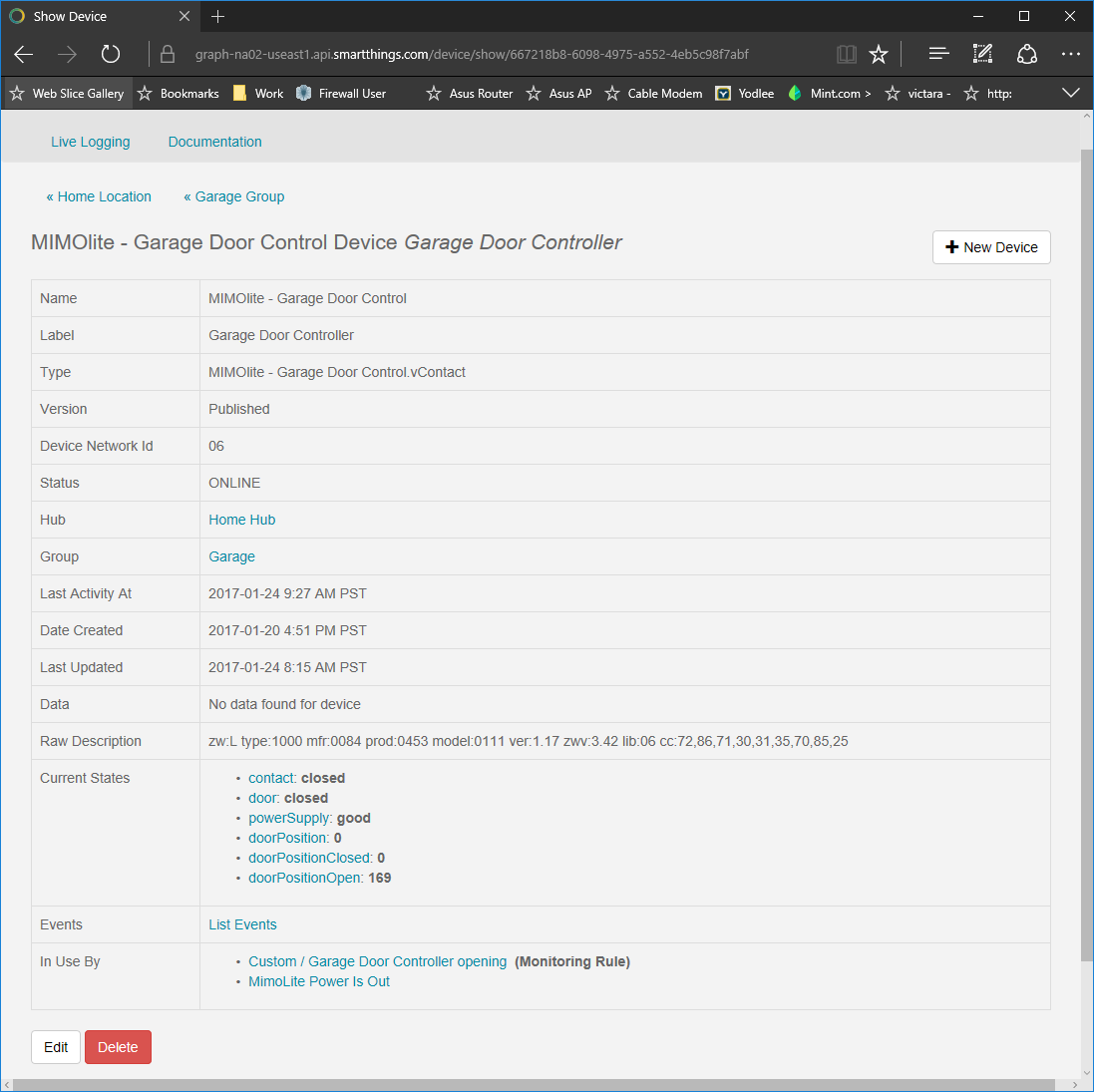1094x1092 pixels.
Task: Click the New Device button
Action: tap(990, 247)
